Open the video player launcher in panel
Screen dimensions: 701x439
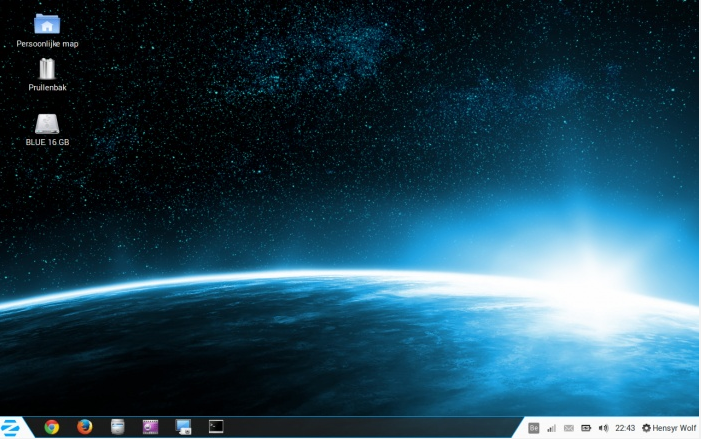coord(150,427)
